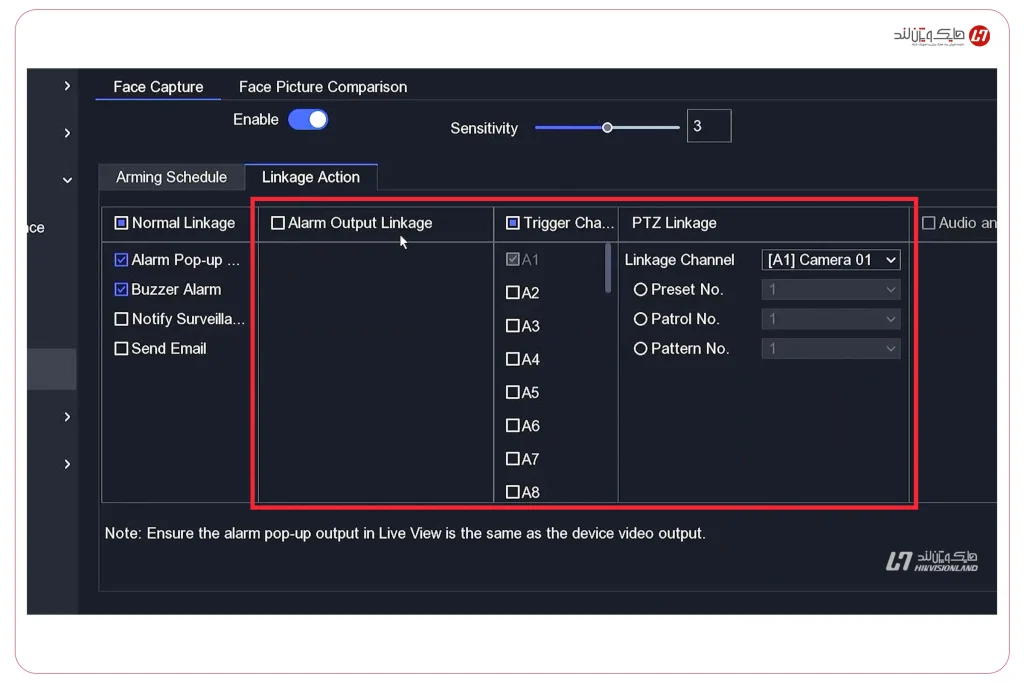
Task: Switch to the Face Picture Comparison tab
Action: pyautogui.click(x=322, y=87)
